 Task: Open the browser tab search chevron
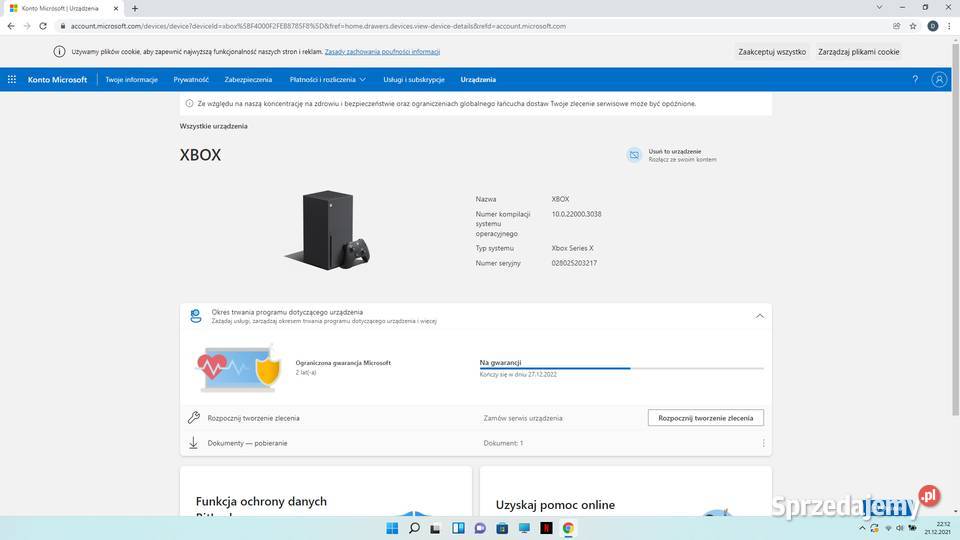click(879, 7)
